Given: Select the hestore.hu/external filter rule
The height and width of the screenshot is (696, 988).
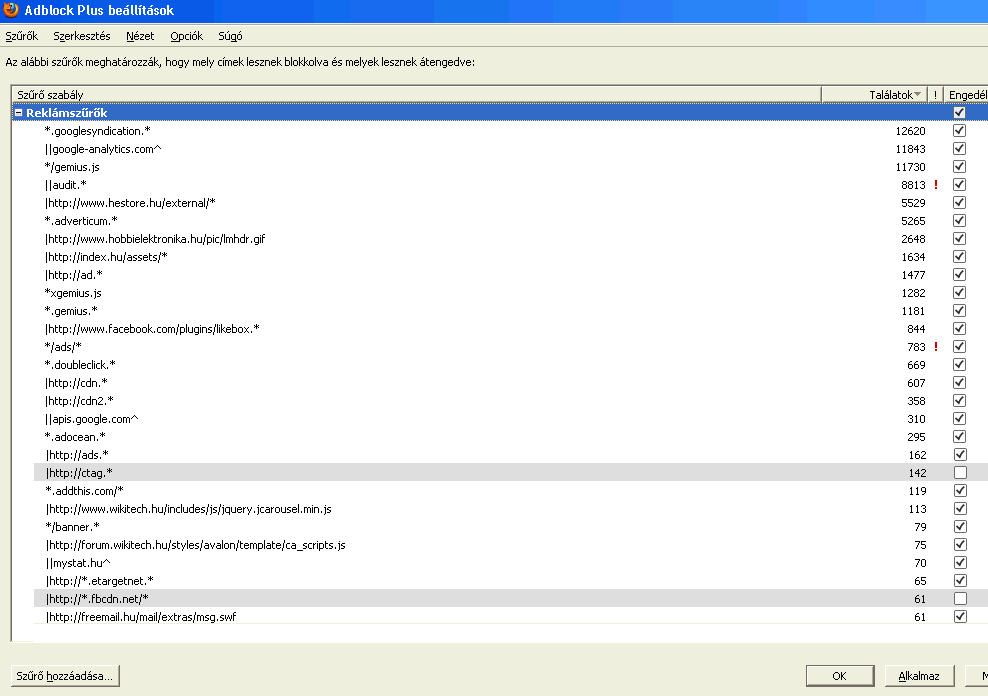Looking at the screenshot, I should tap(130, 203).
